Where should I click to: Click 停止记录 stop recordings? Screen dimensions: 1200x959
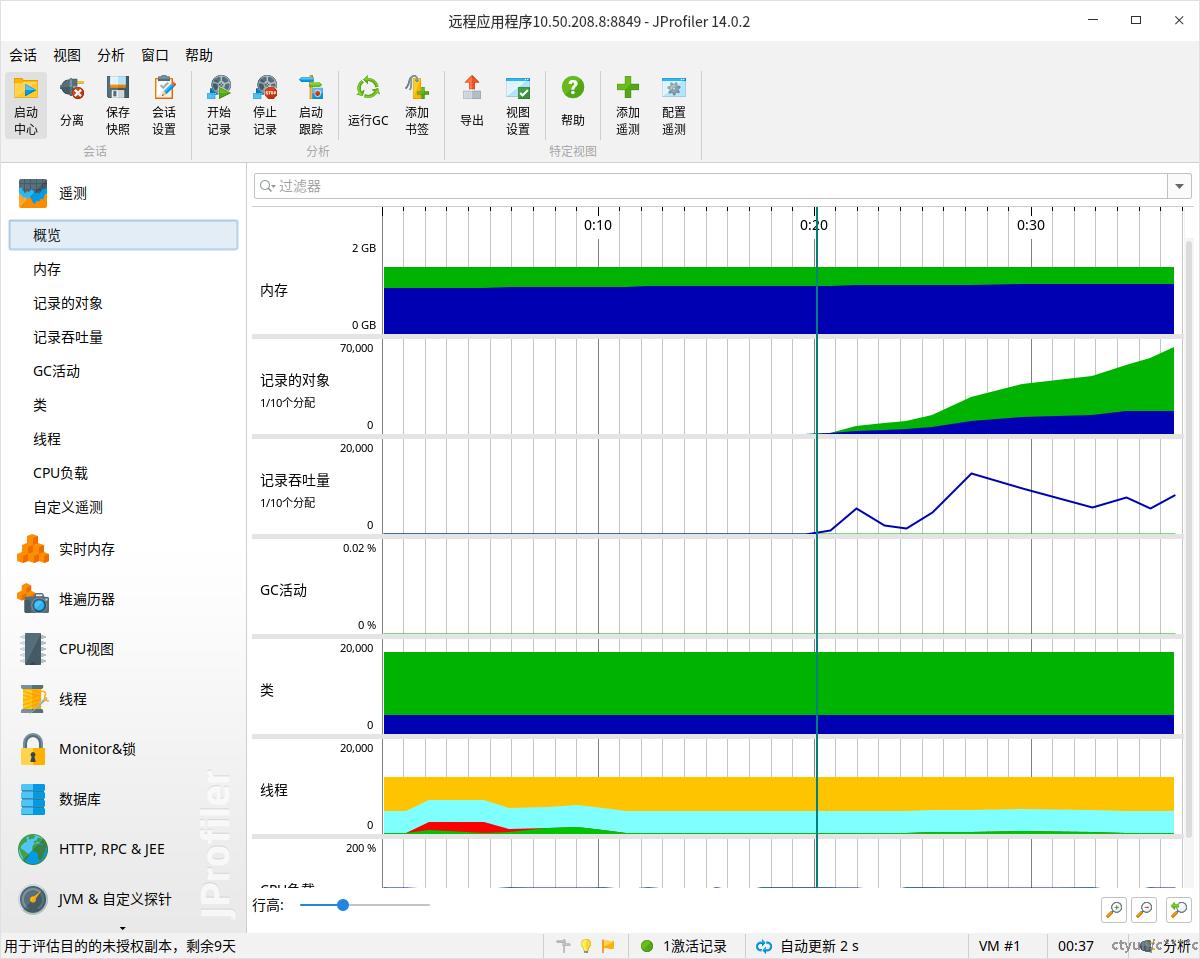click(265, 105)
